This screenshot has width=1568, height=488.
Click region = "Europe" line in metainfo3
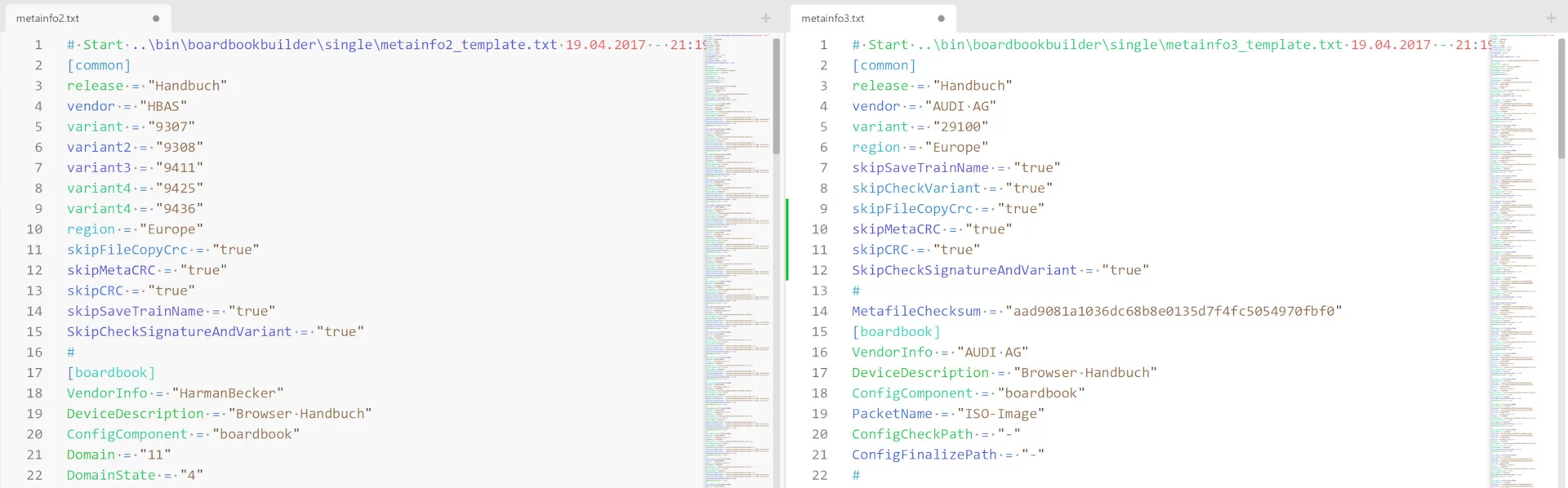(920, 147)
